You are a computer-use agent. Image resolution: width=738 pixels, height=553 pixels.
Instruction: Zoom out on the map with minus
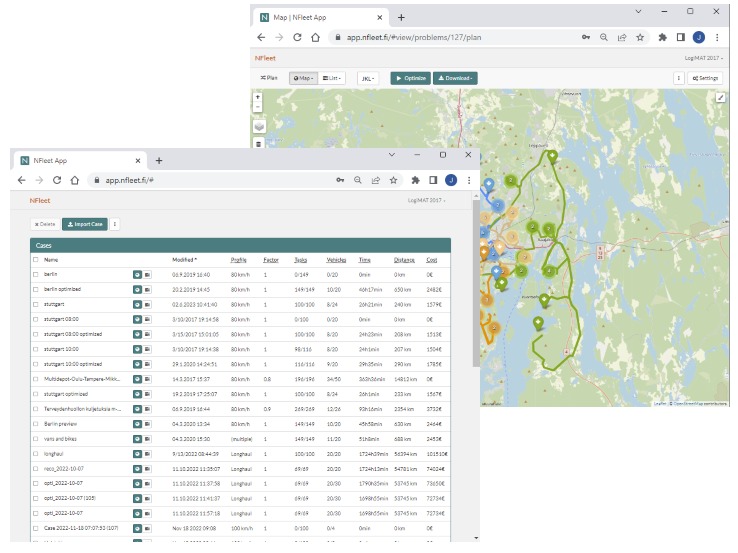pyautogui.click(x=257, y=107)
